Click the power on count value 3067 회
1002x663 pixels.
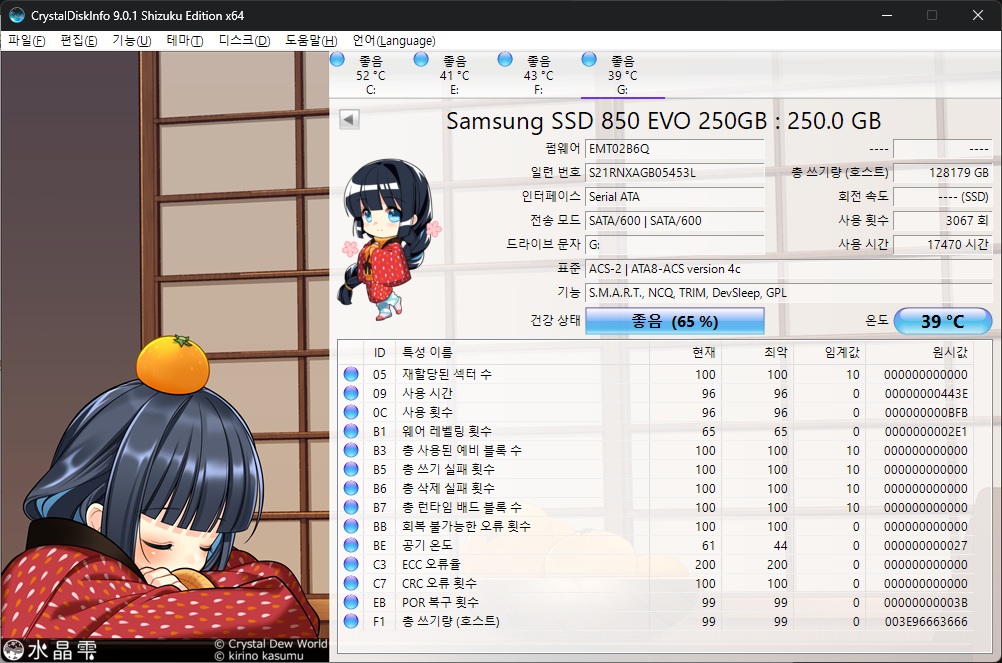943,220
